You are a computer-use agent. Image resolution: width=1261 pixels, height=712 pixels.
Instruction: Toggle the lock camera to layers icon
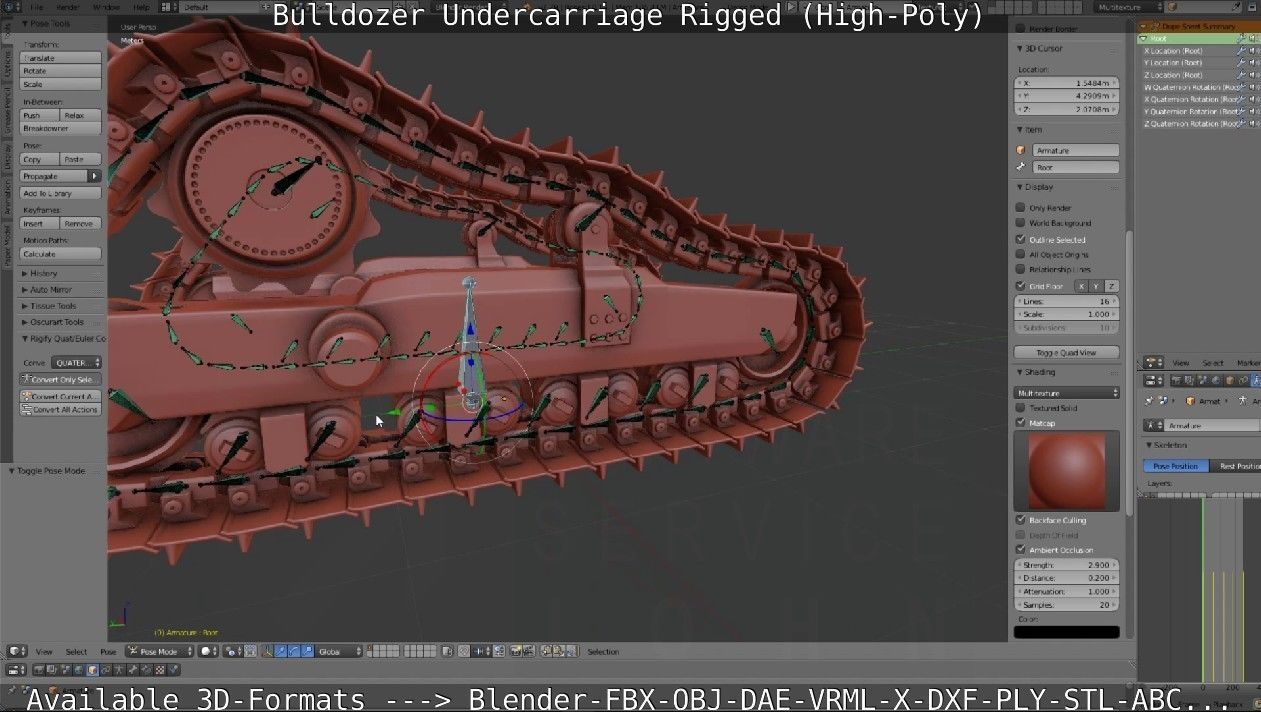click(449, 651)
